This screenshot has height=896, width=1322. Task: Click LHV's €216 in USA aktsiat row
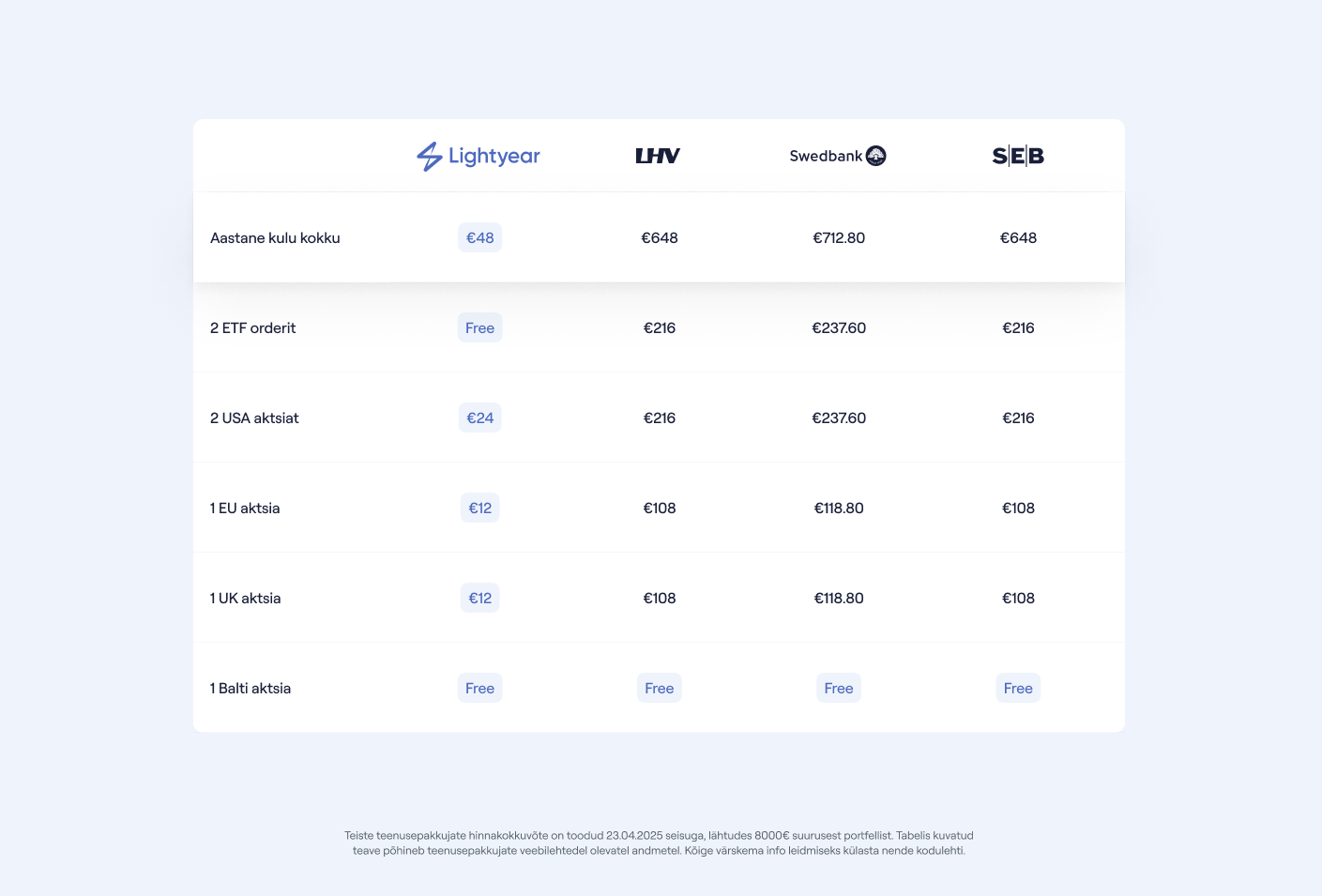coord(660,418)
